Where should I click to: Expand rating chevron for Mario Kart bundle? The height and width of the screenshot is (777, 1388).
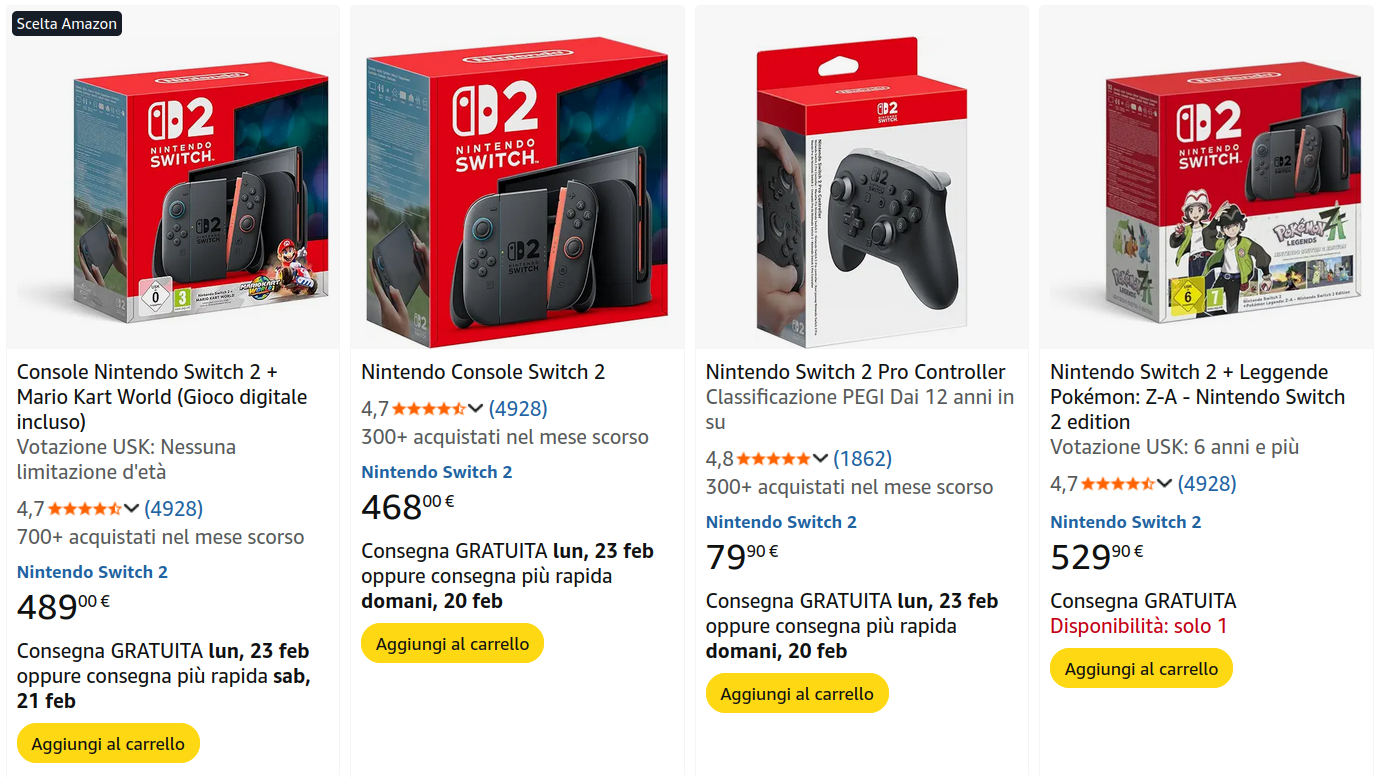tap(131, 509)
